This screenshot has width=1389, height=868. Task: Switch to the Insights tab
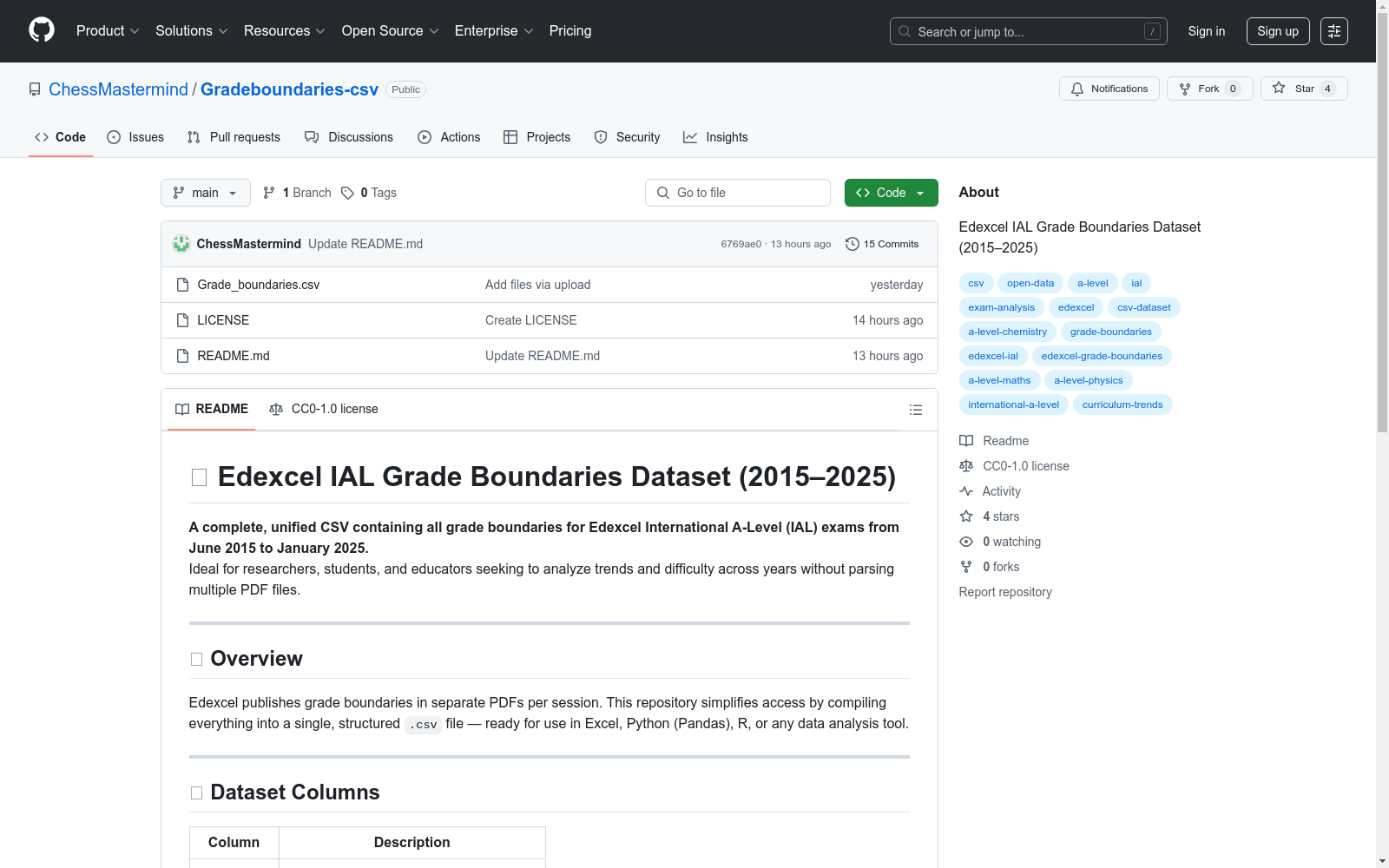(x=715, y=137)
